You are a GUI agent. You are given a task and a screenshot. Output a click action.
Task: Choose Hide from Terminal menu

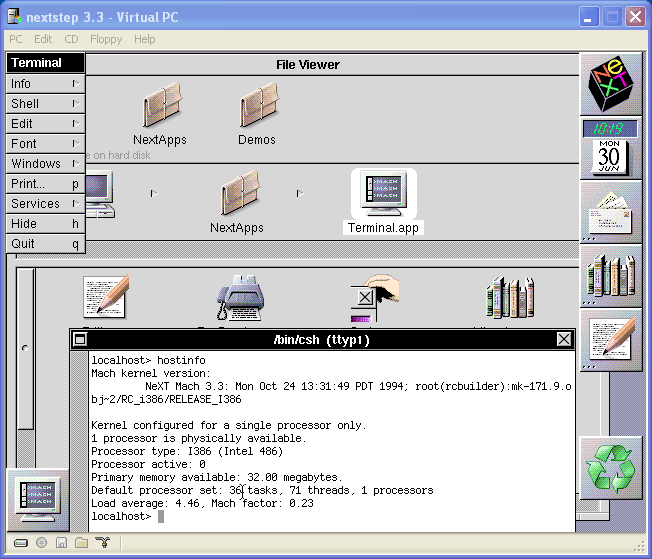click(x=46, y=223)
